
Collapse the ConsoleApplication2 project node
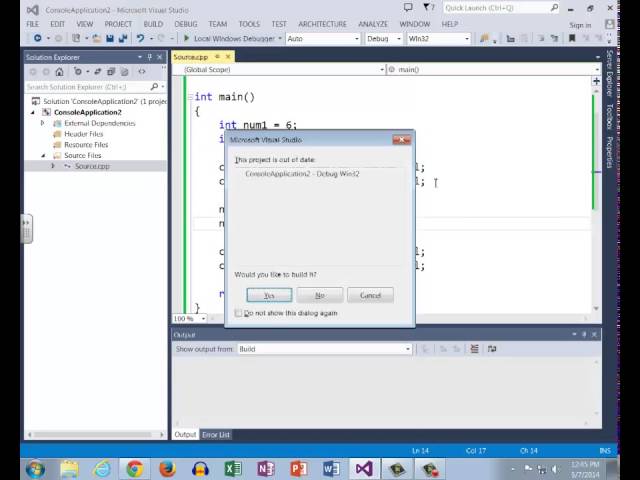(x=33, y=112)
